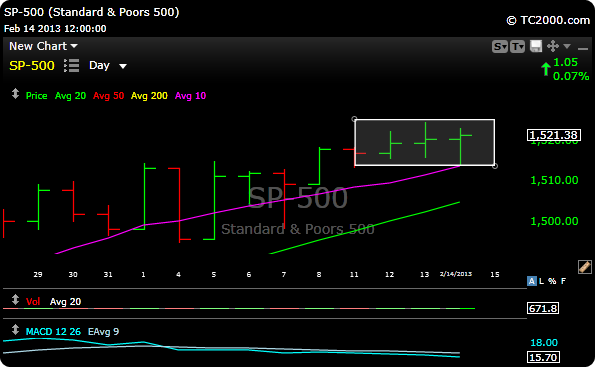This screenshot has width=595, height=367.
Task: Click the minimize chart dash icon
Action: 583,49
